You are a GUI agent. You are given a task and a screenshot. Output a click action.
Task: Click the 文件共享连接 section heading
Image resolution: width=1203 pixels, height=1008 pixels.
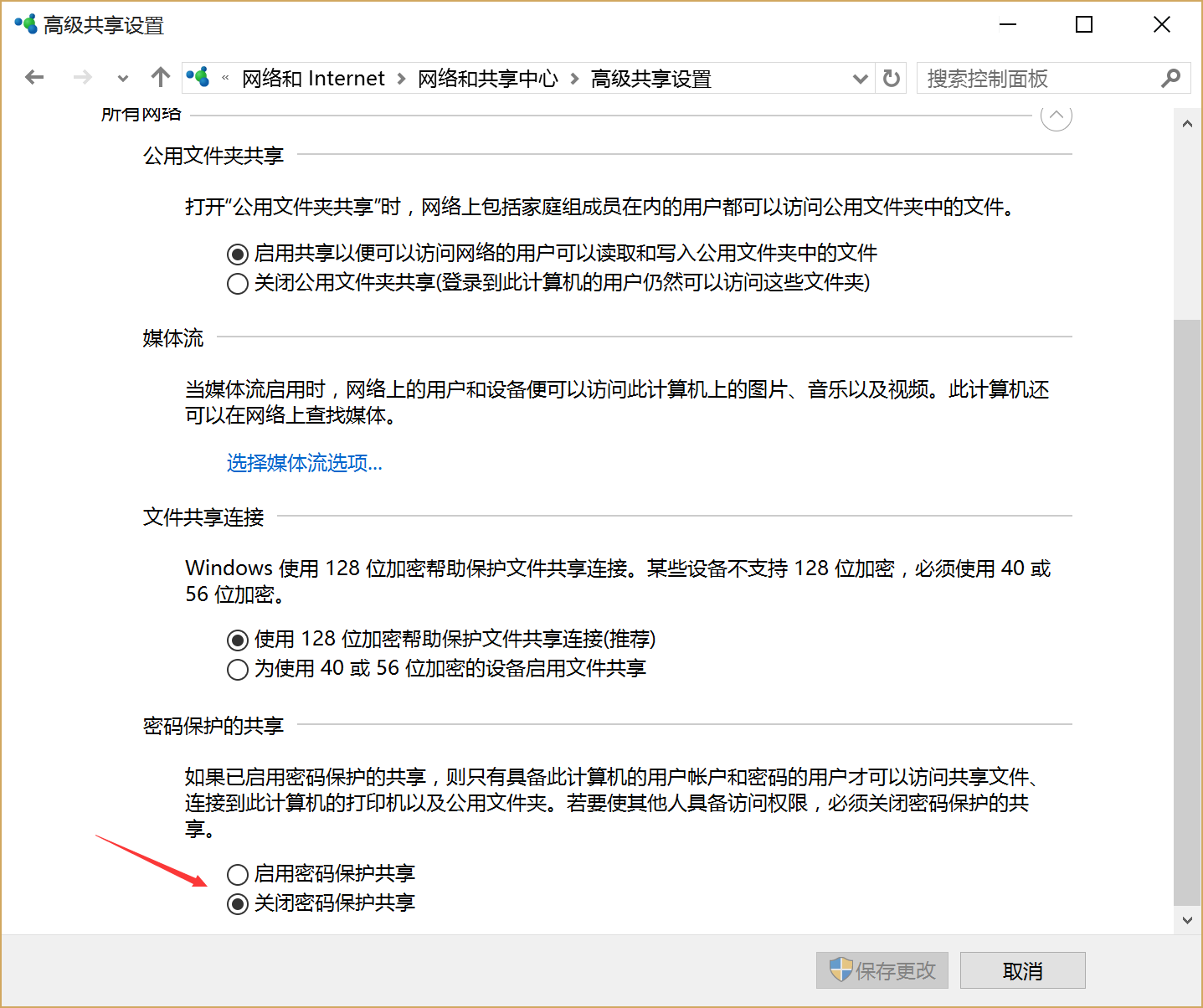pos(203,517)
